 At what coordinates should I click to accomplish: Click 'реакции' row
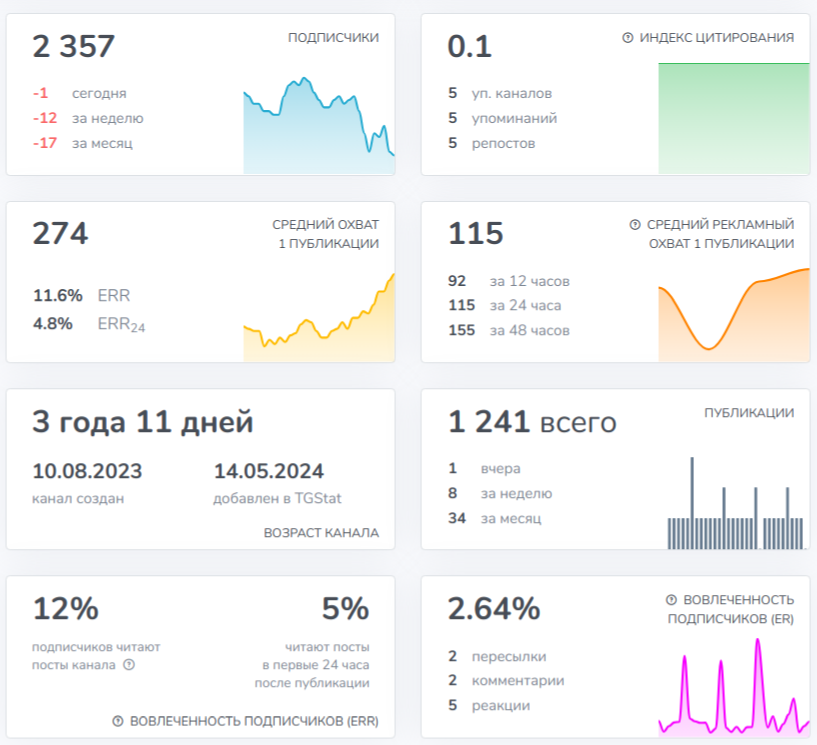[489, 705]
